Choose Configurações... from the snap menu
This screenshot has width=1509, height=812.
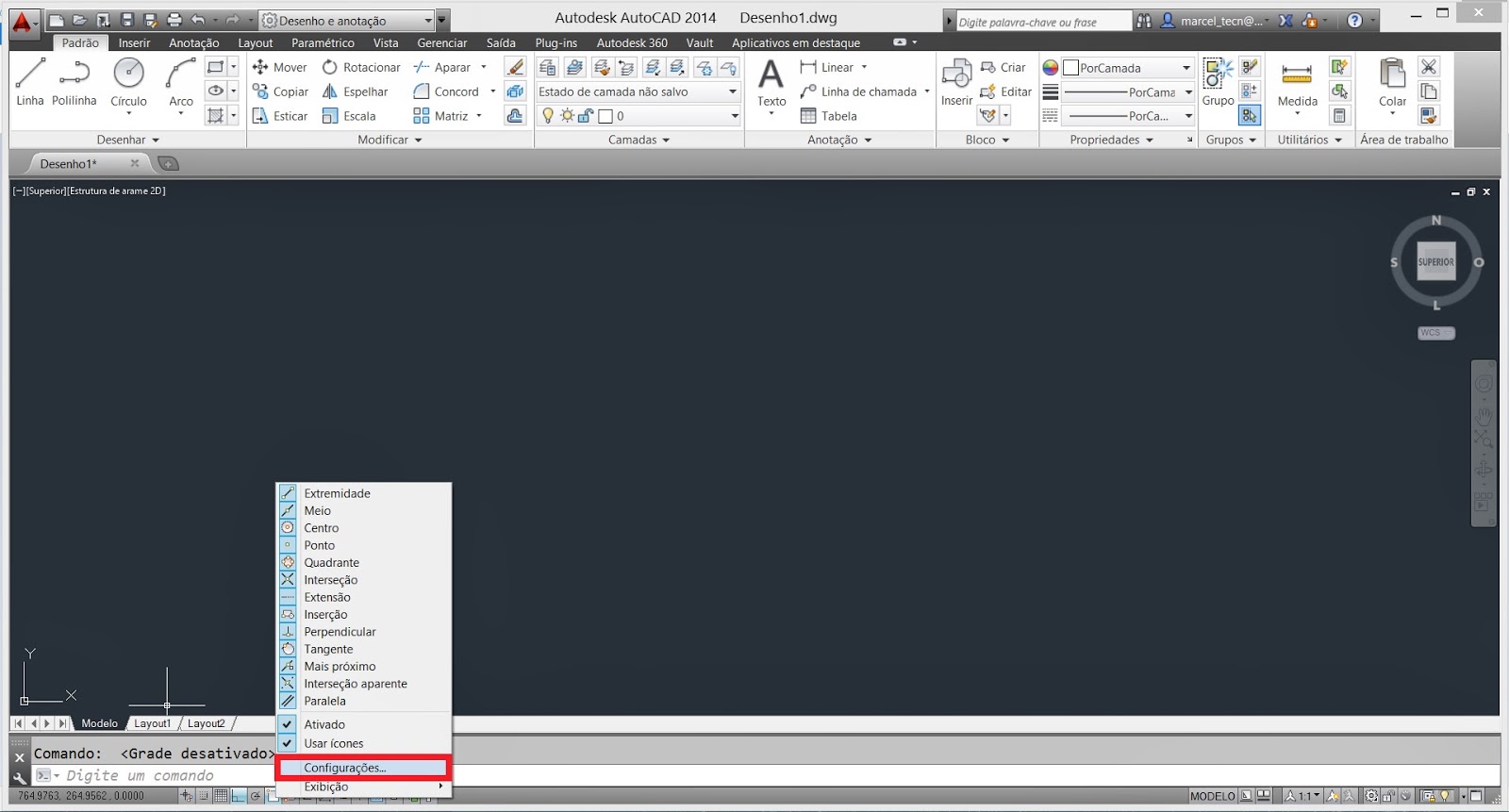[x=364, y=768]
